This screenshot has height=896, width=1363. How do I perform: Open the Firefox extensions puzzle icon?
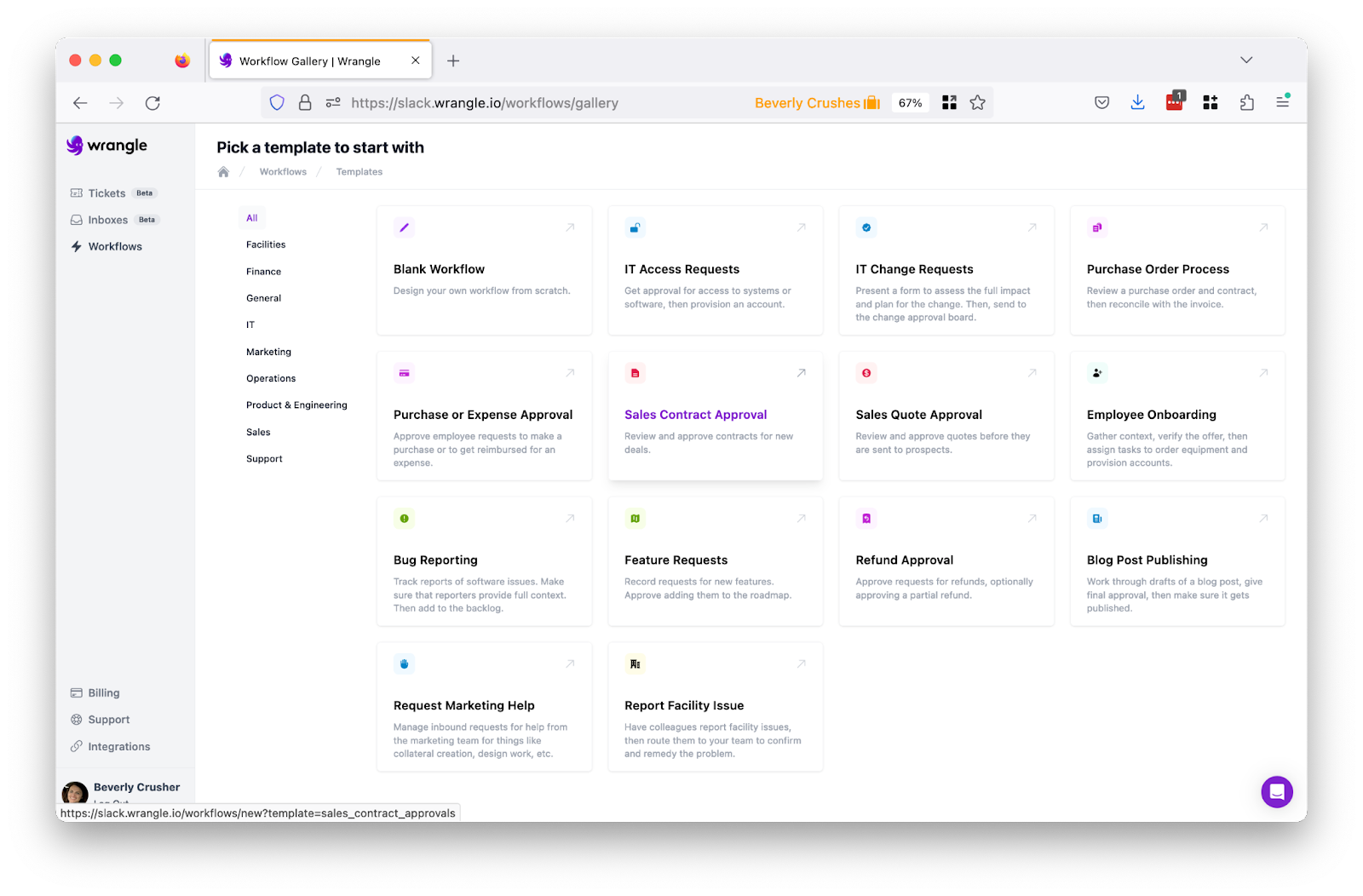coord(1246,103)
